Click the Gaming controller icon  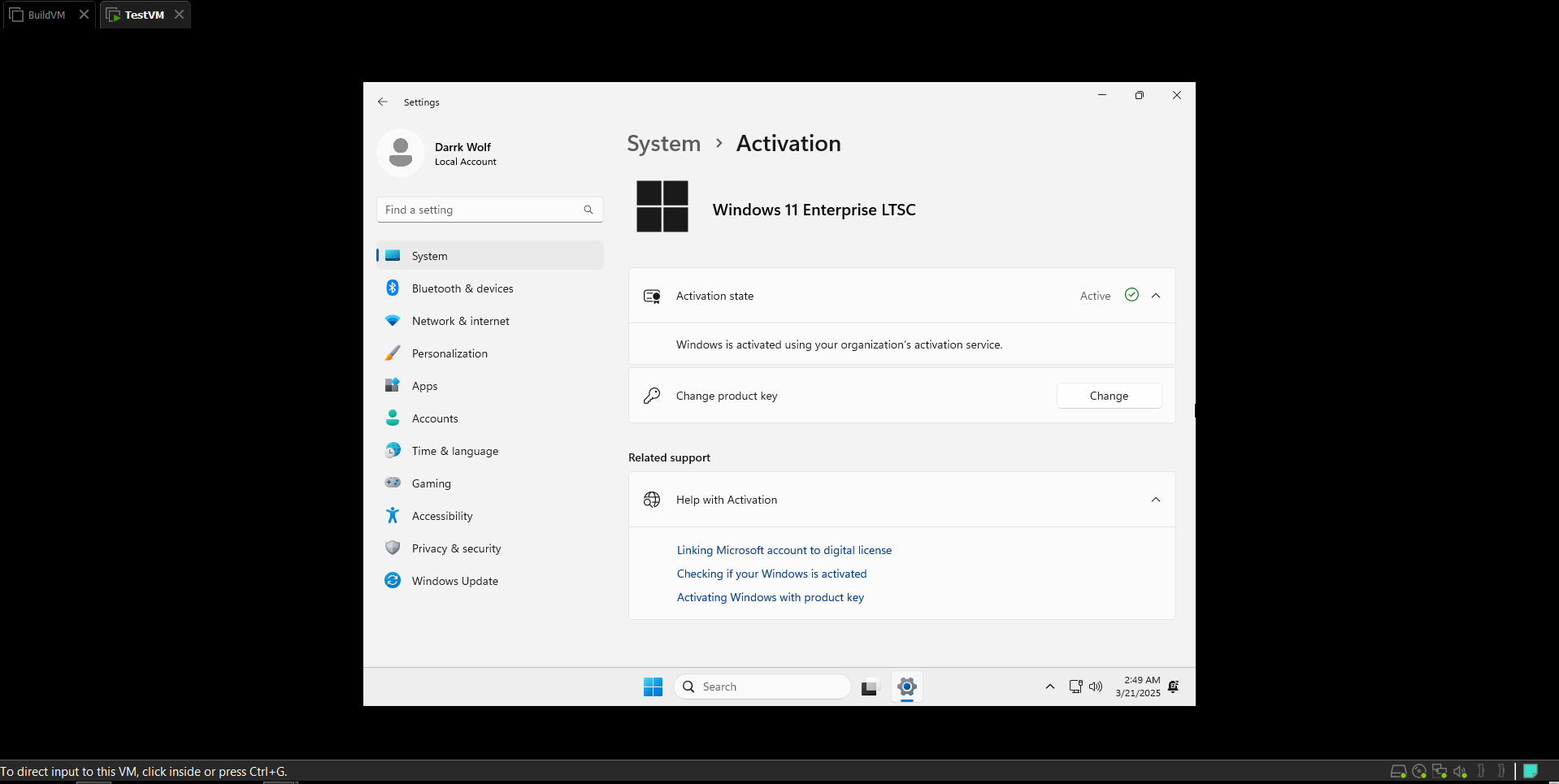[x=393, y=483]
